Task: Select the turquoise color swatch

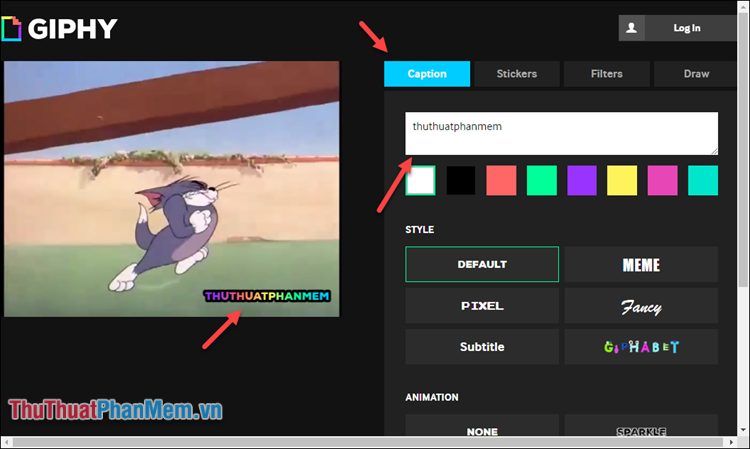Action: (703, 180)
